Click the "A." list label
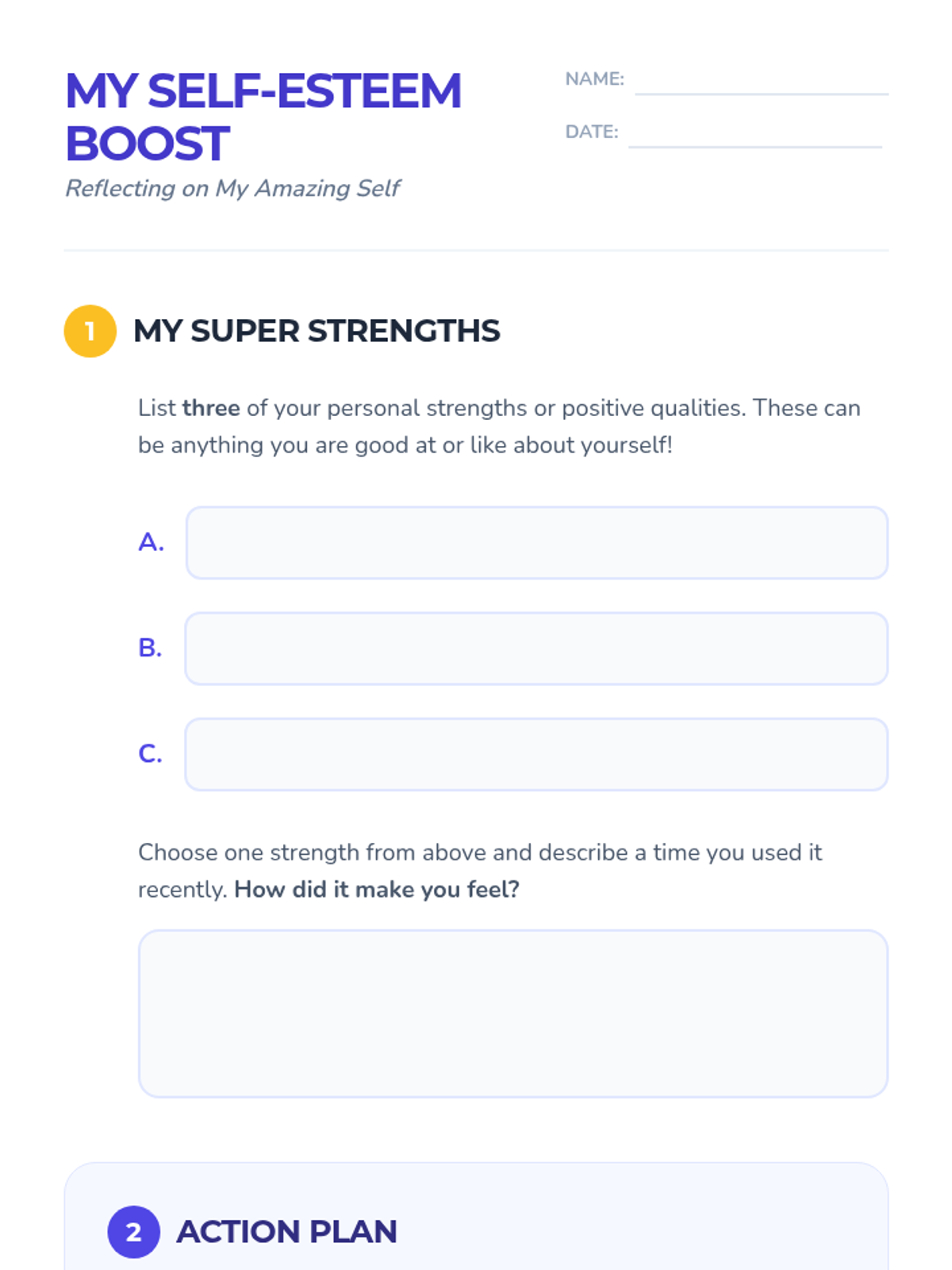This screenshot has width=952, height=1270. (x=151, y=542)
